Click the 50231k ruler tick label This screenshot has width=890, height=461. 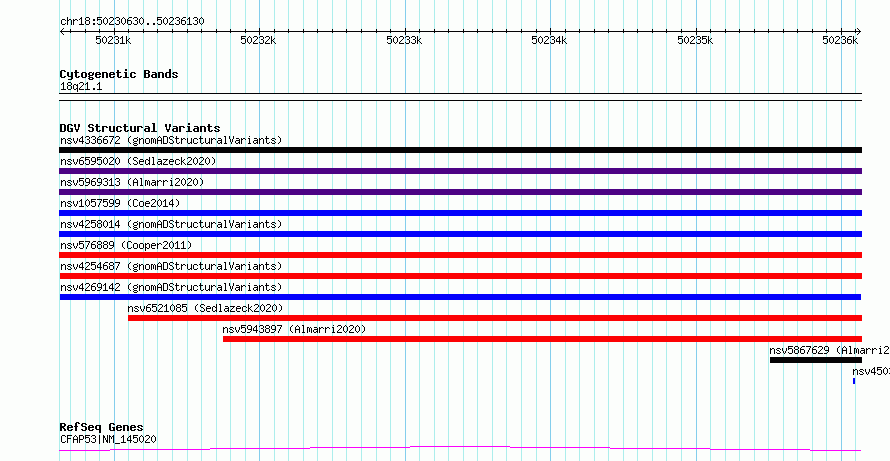coord(113,40)
